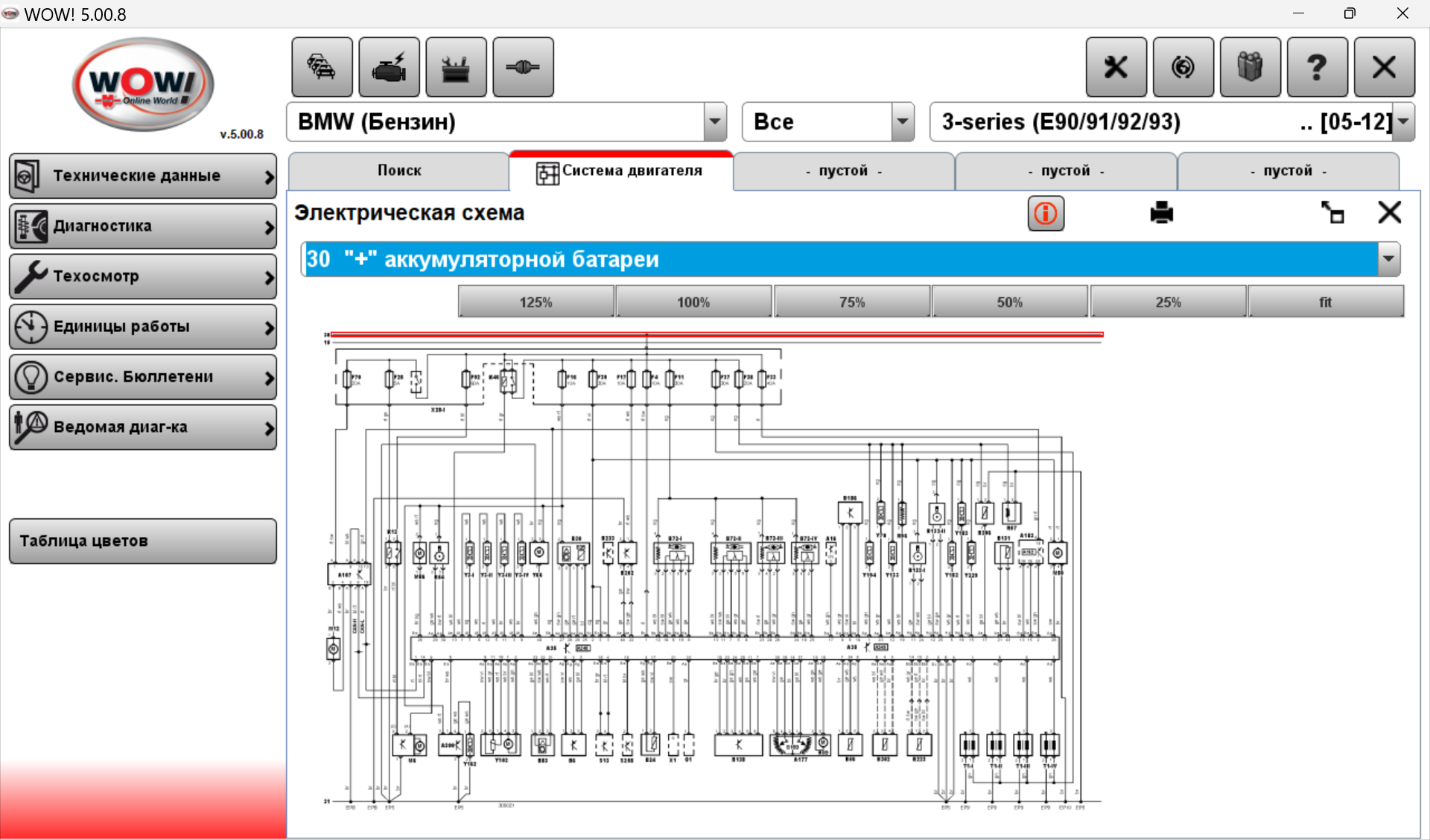Click the red info icon

1046,214
